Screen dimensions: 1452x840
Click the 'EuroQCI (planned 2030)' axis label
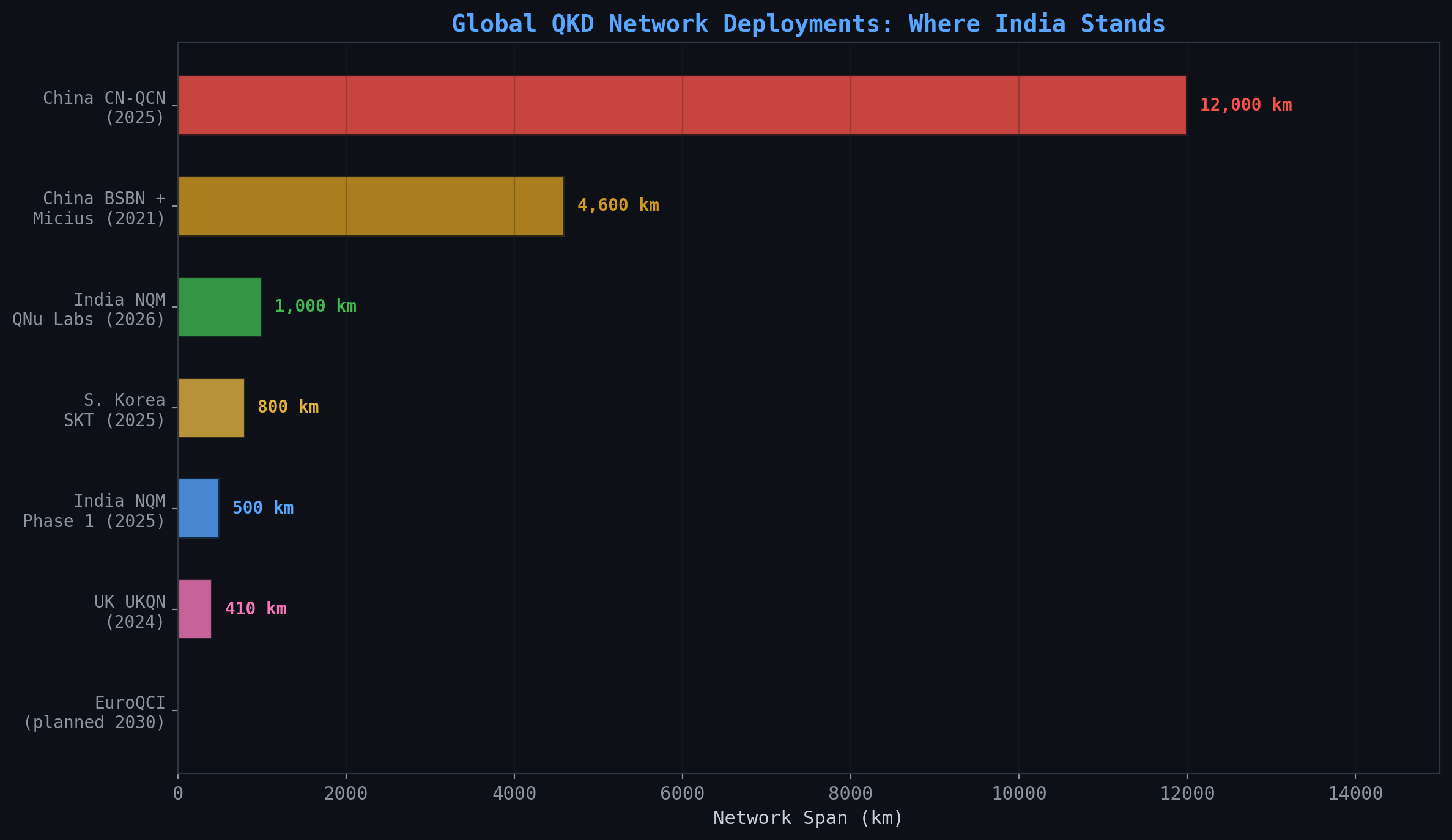[94, 712]
